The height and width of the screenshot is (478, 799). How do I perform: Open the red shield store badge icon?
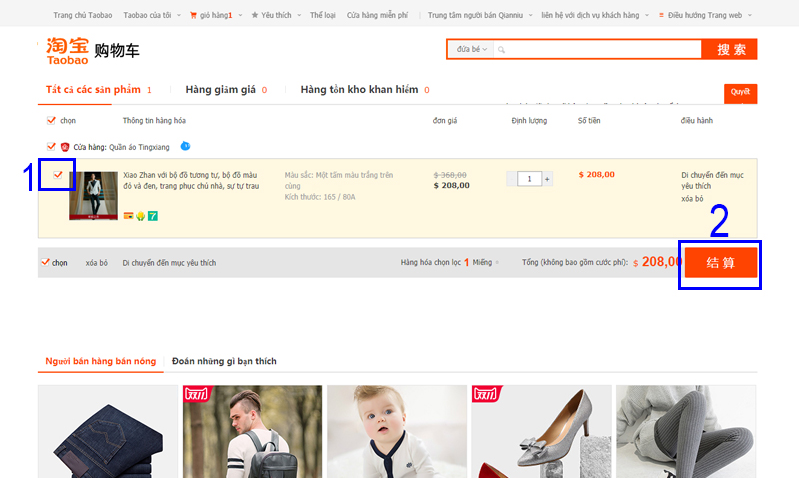point(65,147)
